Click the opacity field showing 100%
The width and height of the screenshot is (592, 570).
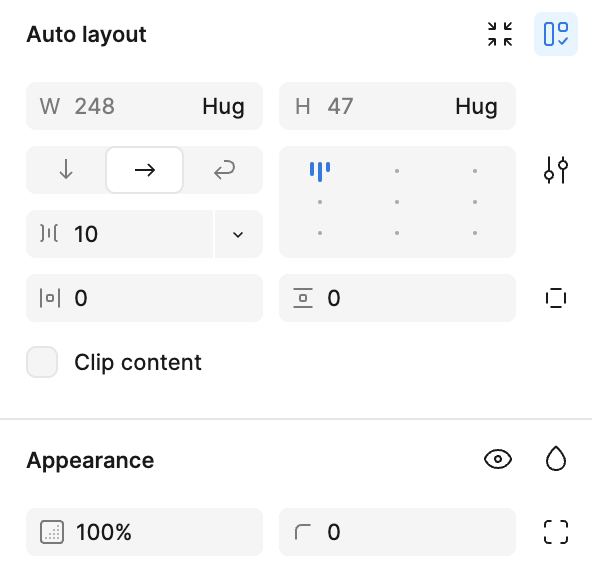tap(144, 532)
